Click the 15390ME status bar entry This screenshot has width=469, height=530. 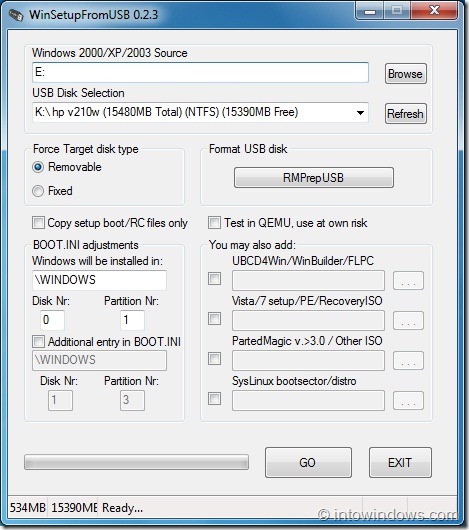73,508
